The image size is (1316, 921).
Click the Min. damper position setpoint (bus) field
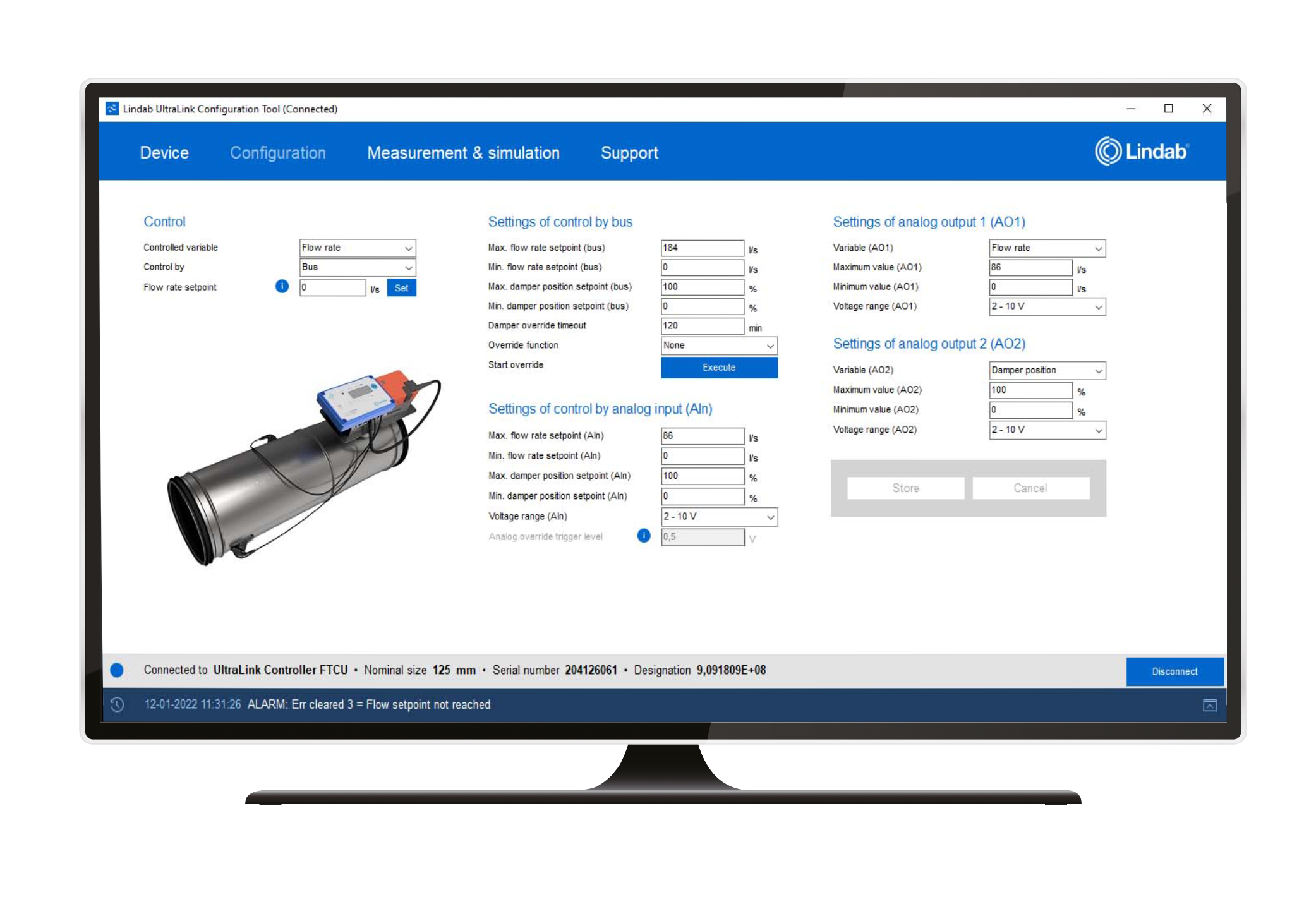coord(702,306)
